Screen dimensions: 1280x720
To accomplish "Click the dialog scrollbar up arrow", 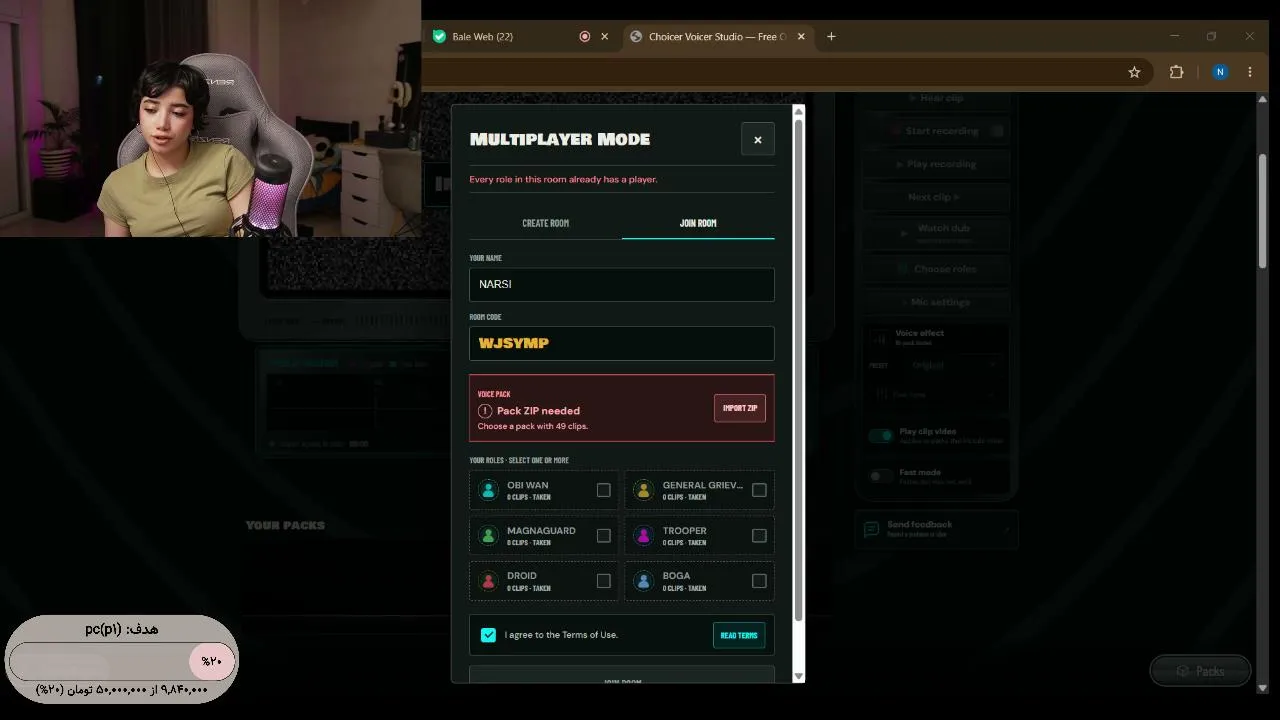I will [x=798, y=110].
